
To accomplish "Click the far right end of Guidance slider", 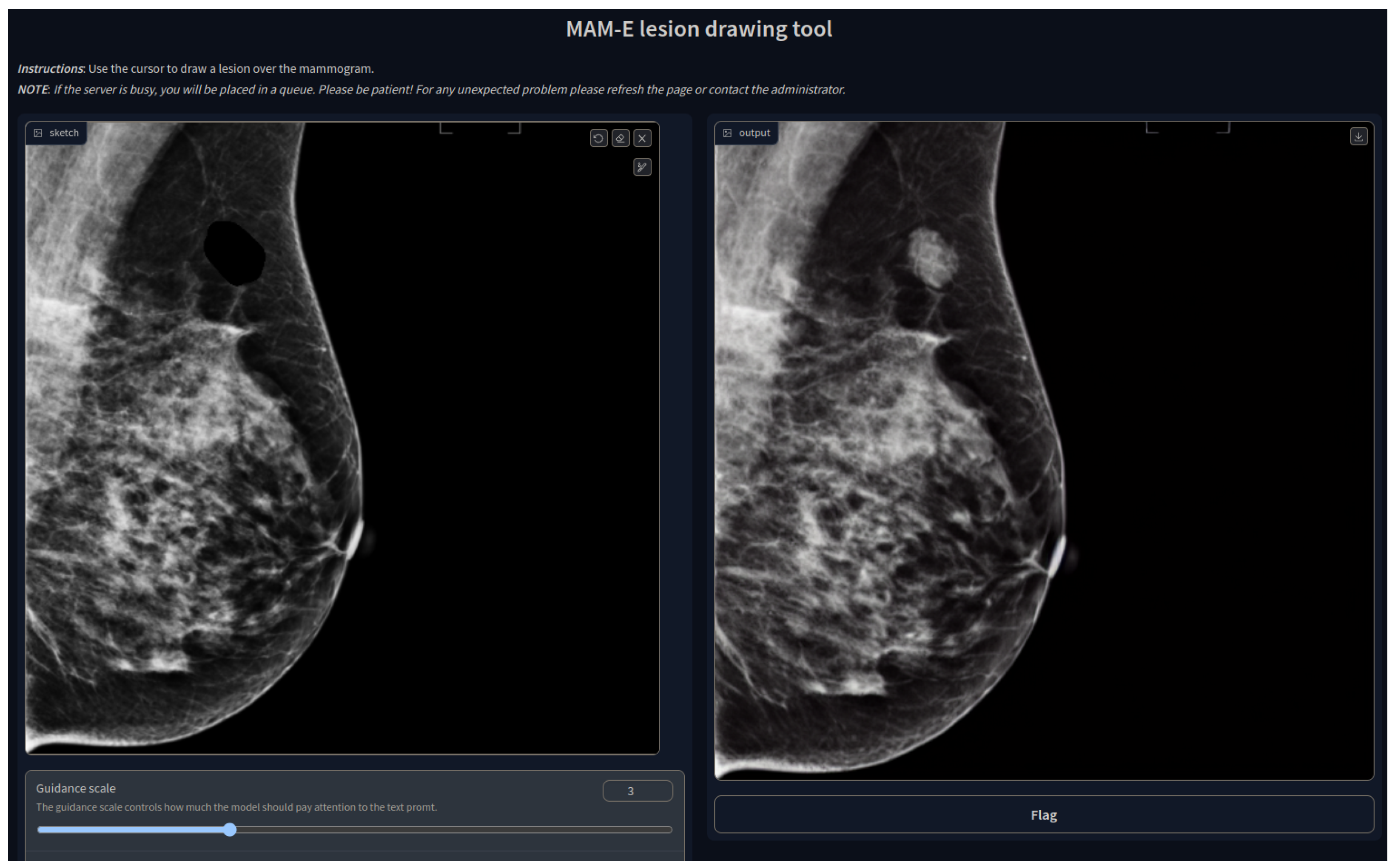I will click(670, 830).
